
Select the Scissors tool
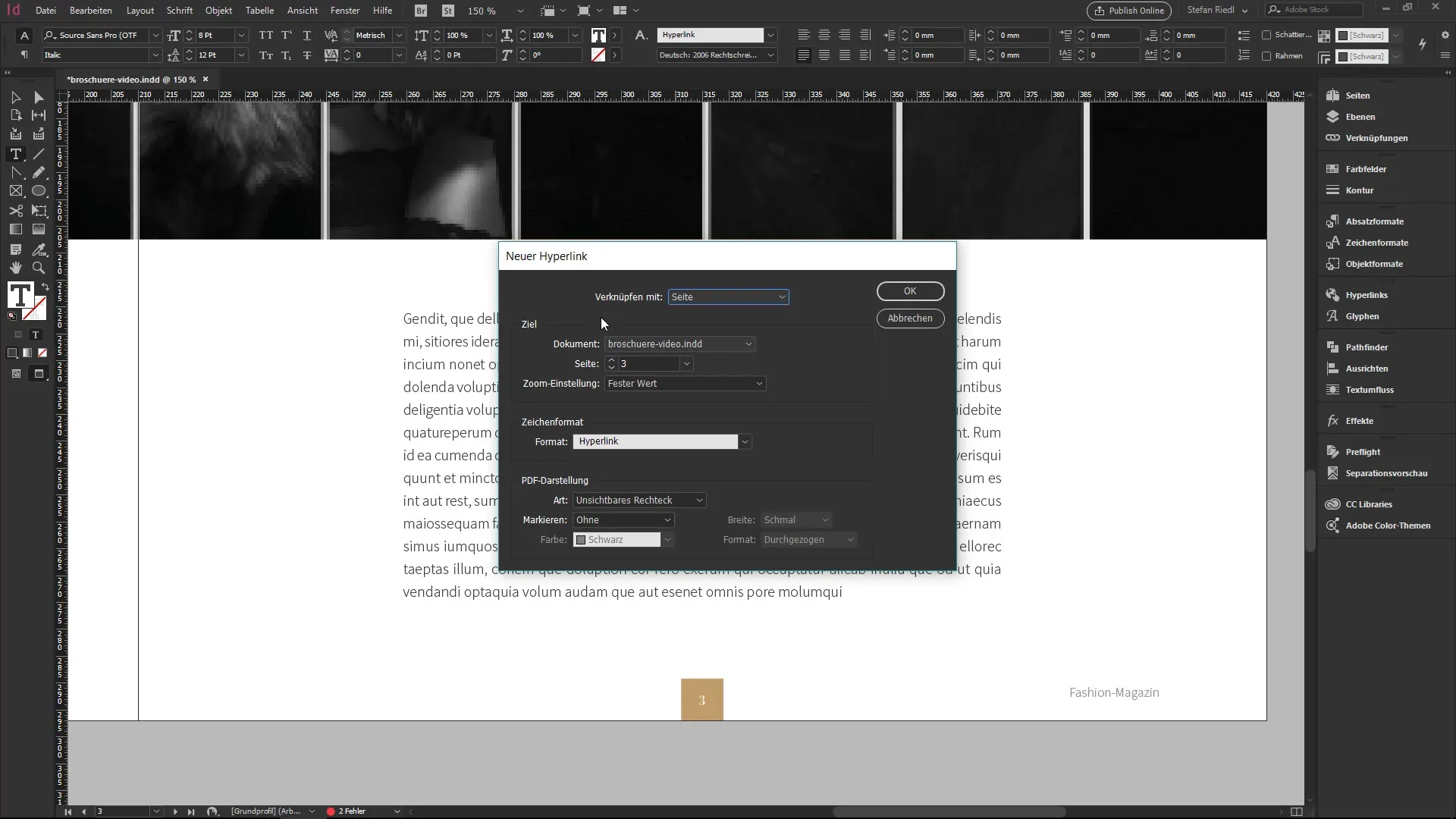[x=16, y=211]
